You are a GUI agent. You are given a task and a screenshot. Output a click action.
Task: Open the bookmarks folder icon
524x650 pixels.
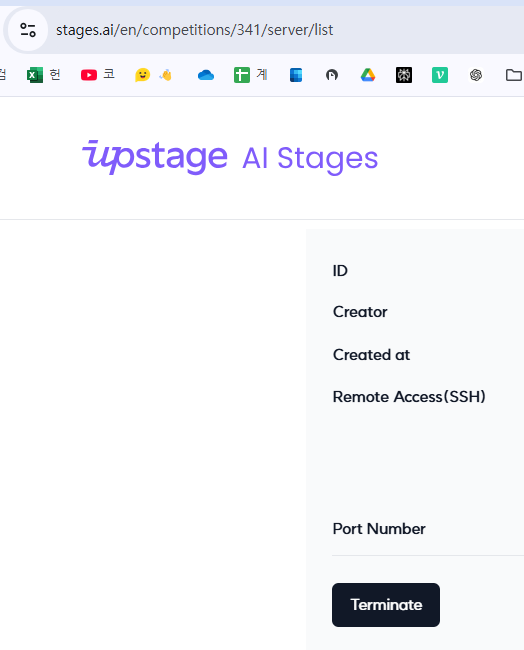pyautogui.click(x=514, y=75)
